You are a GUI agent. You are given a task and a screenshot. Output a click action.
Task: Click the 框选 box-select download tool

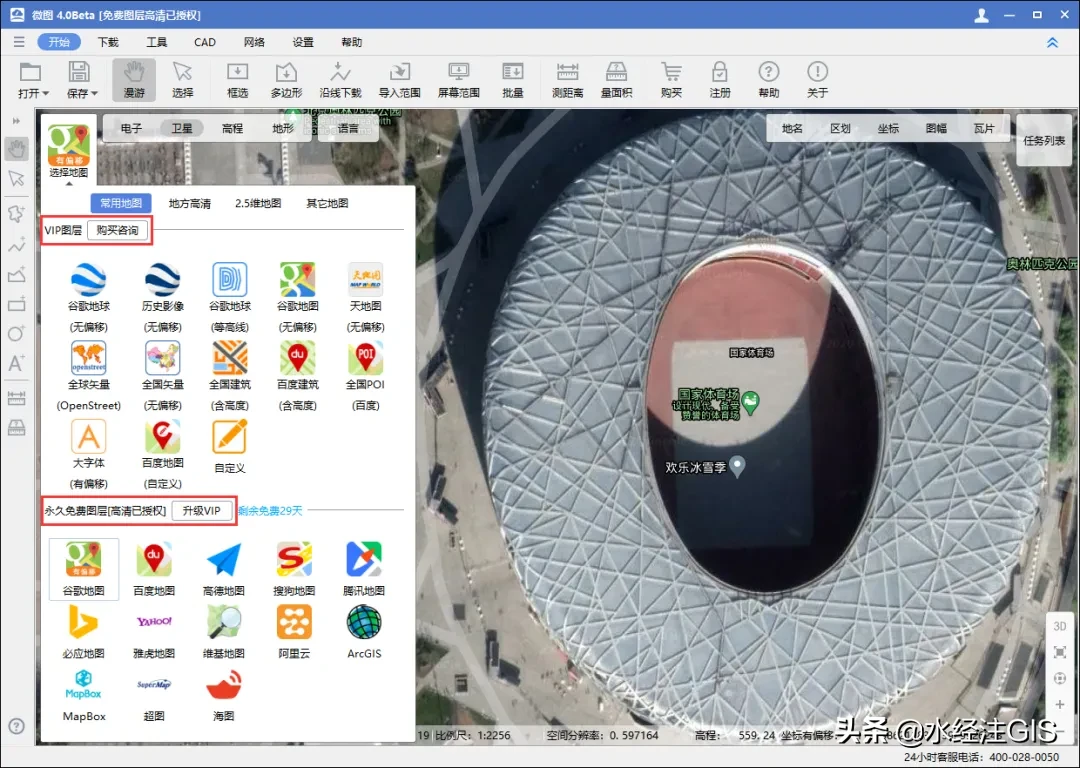(x=238, y=80)
